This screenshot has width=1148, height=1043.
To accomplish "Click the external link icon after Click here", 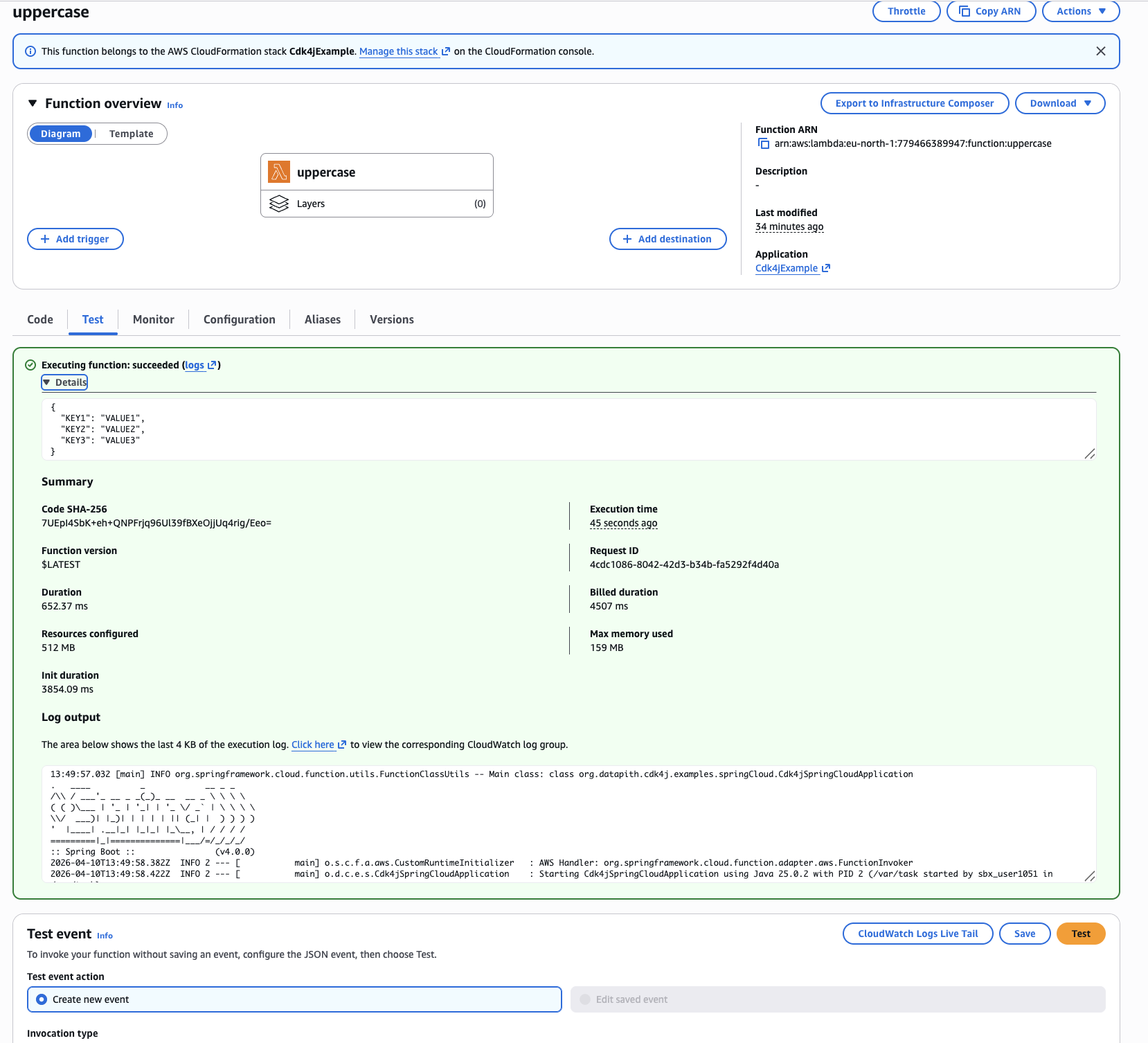I will tap(342, 745).
